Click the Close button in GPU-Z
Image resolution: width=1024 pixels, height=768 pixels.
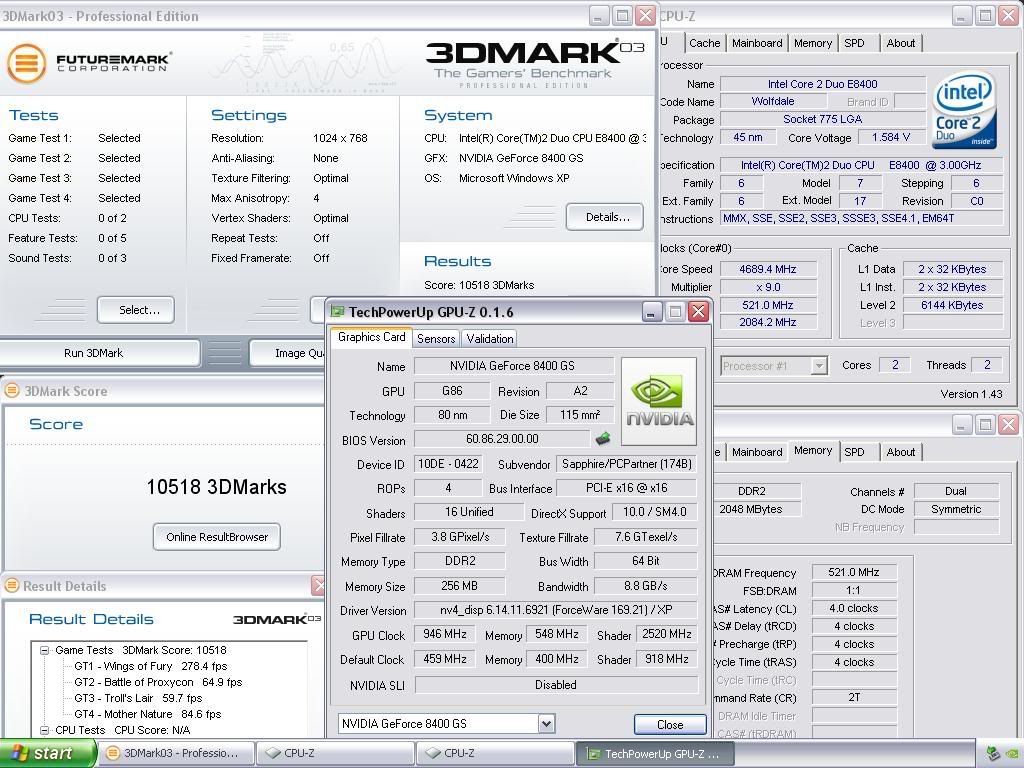[x=670, y=724]
